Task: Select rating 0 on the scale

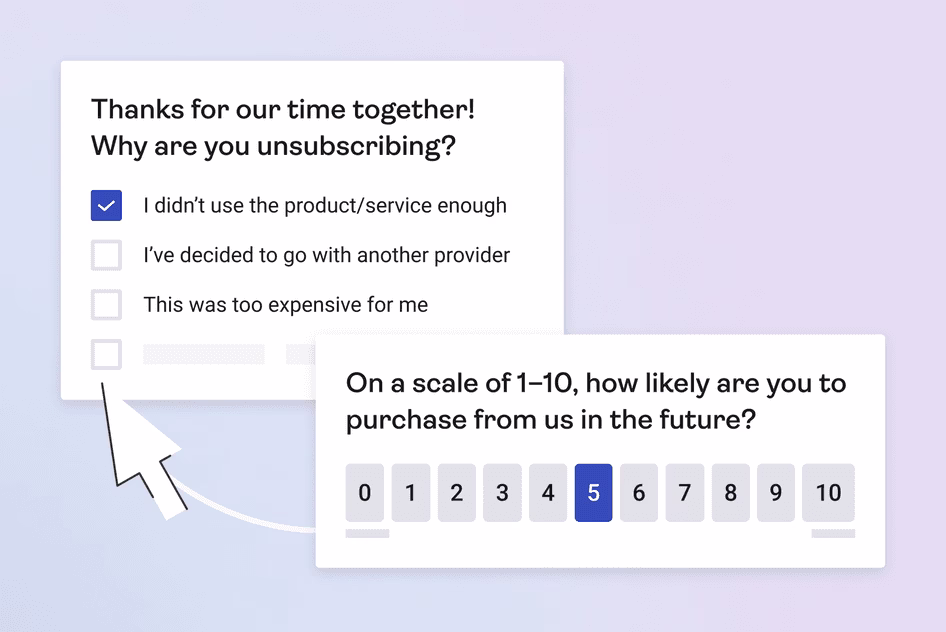Action: click(x=365, y=493)
